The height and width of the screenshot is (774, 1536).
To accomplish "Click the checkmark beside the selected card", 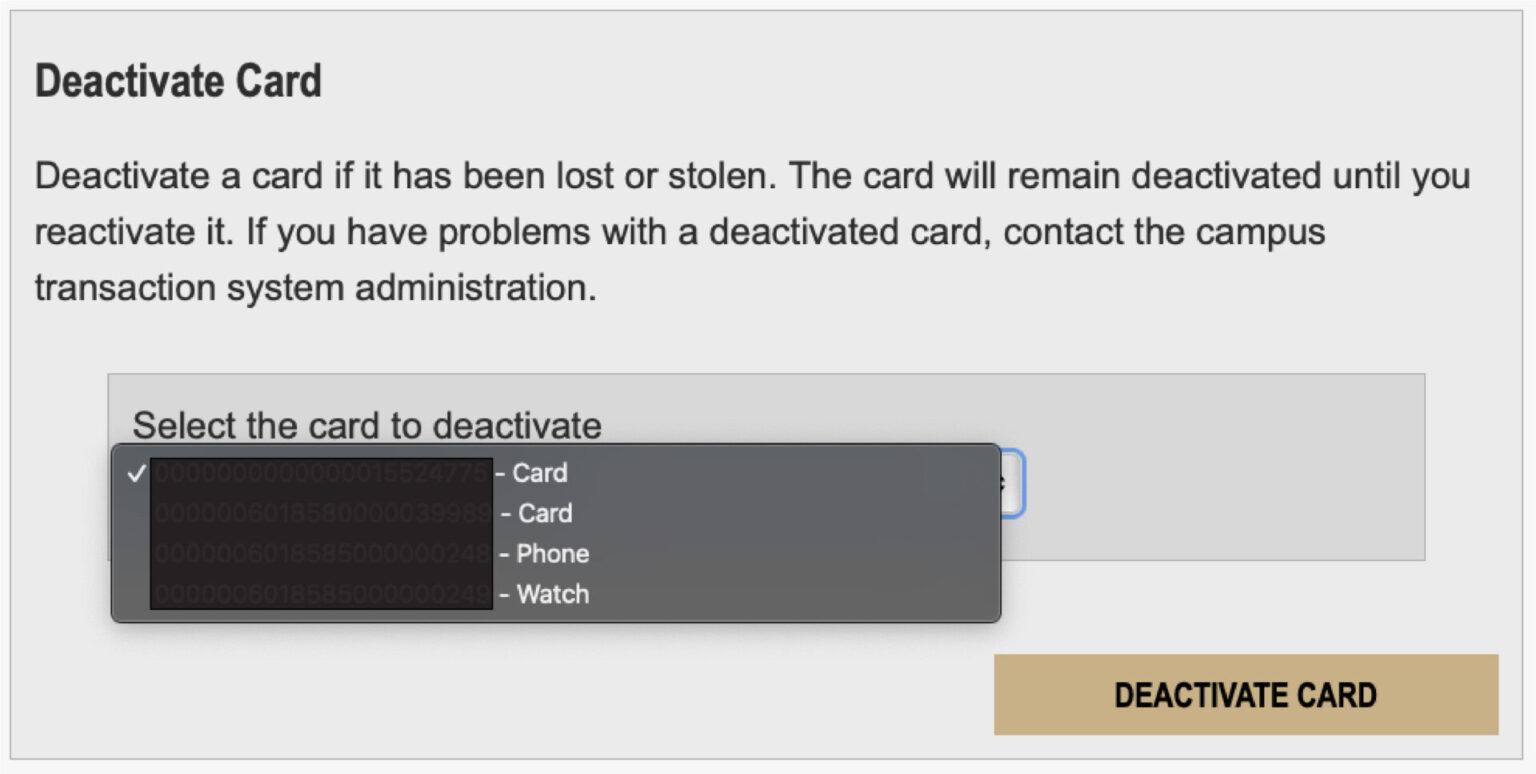I will [x=135, y=473].
